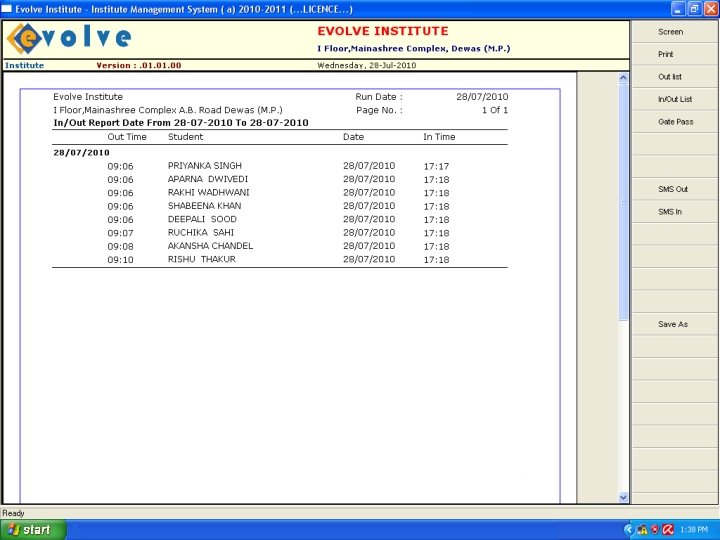Click Save As to export report

tap(675, 324)
